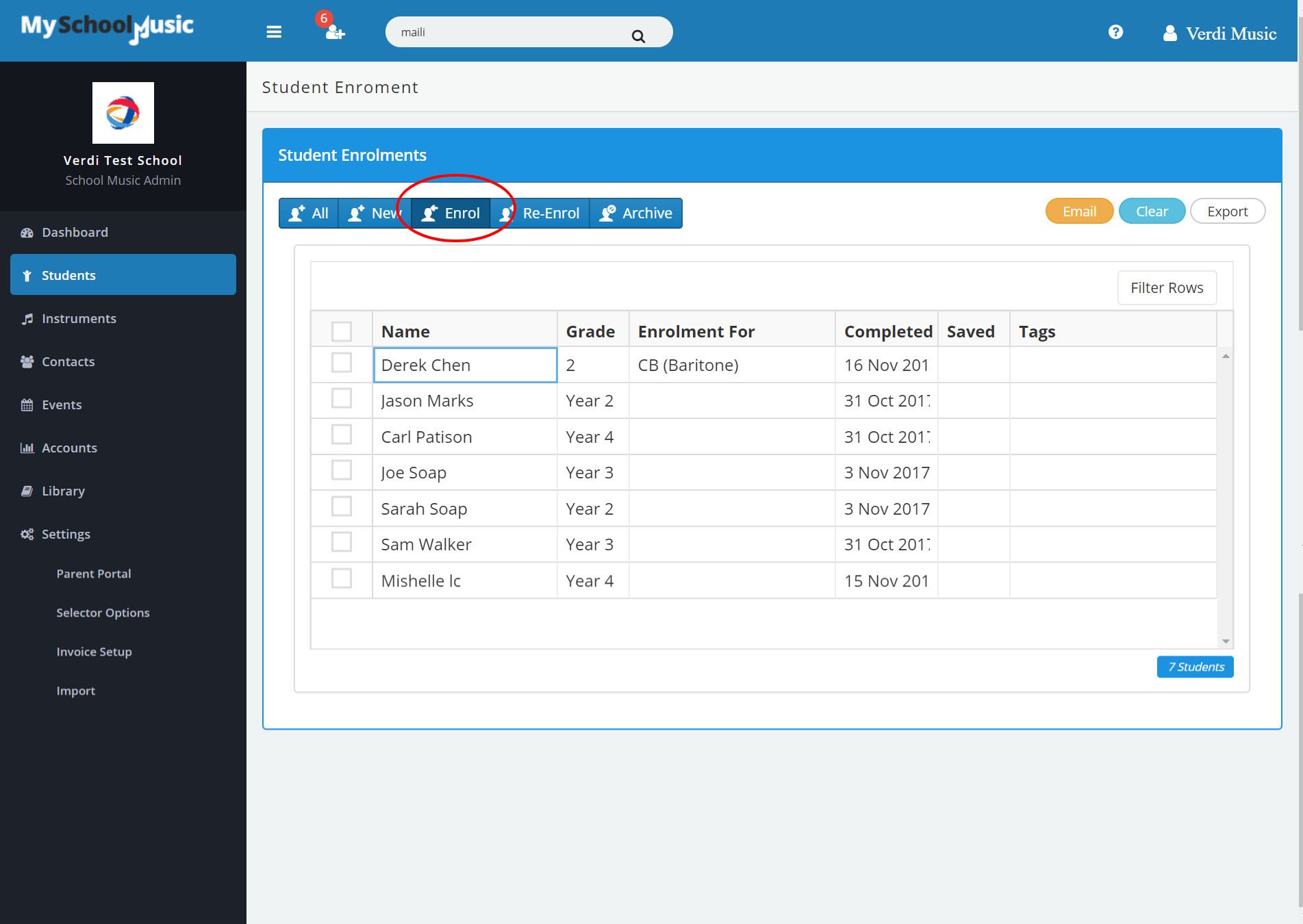Select the 'Carl Patison' name cell
Image resolution: width=1303 pixels, height=924 pixels.
click(465, 437)
